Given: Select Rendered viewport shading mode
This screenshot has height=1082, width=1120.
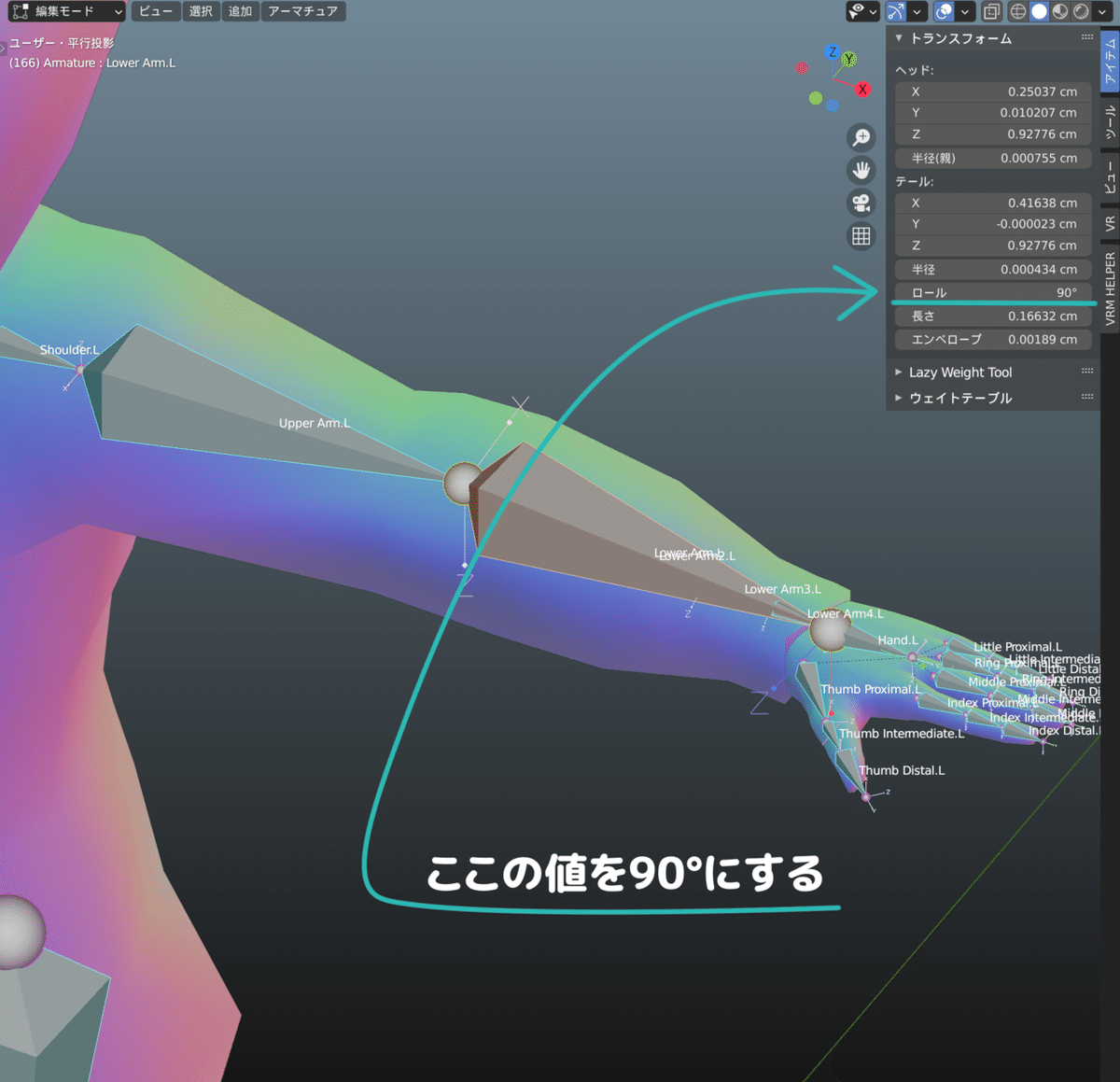Looking at the screenshot, I should [1081, 12].
